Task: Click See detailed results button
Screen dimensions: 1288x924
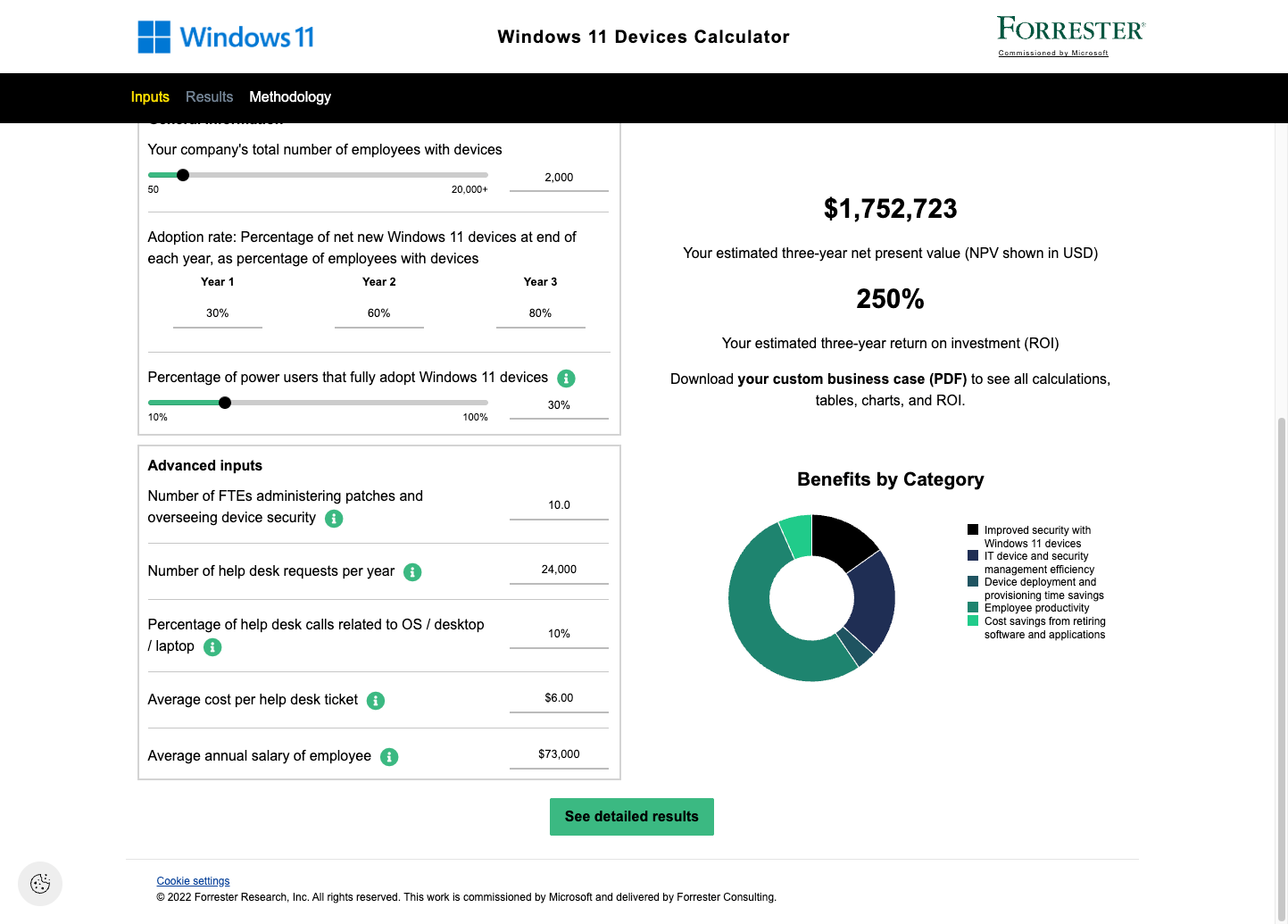Action: coord(632,817)
